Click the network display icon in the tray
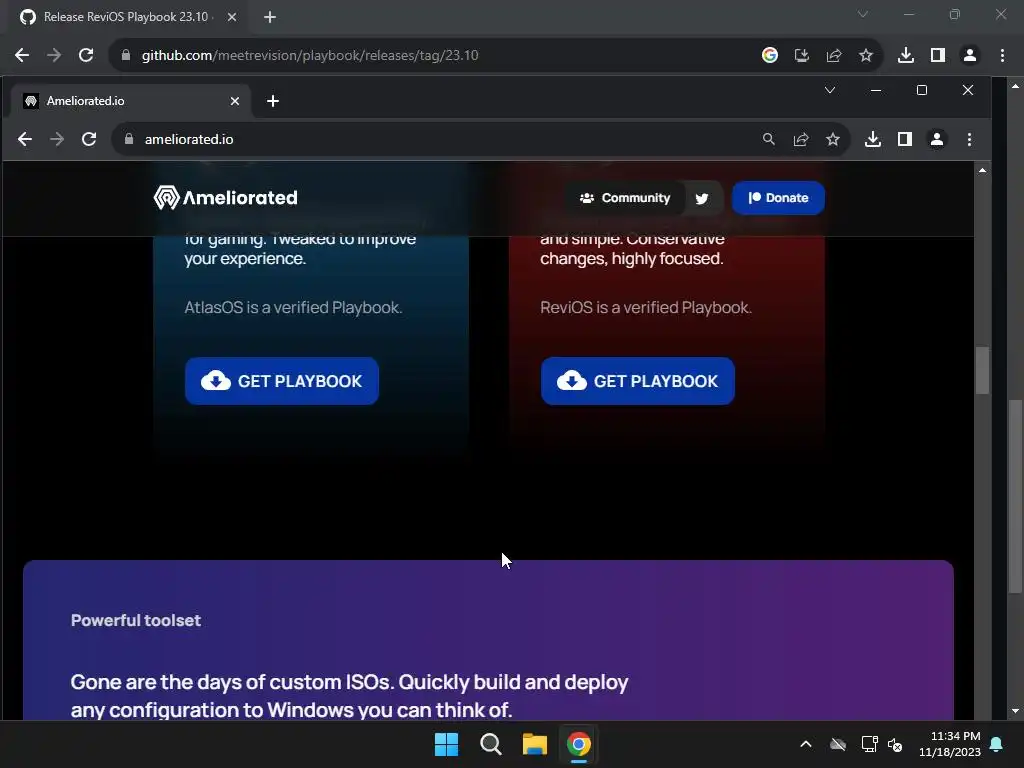Viewport: 1024px width, 768px height. (869, 744)
